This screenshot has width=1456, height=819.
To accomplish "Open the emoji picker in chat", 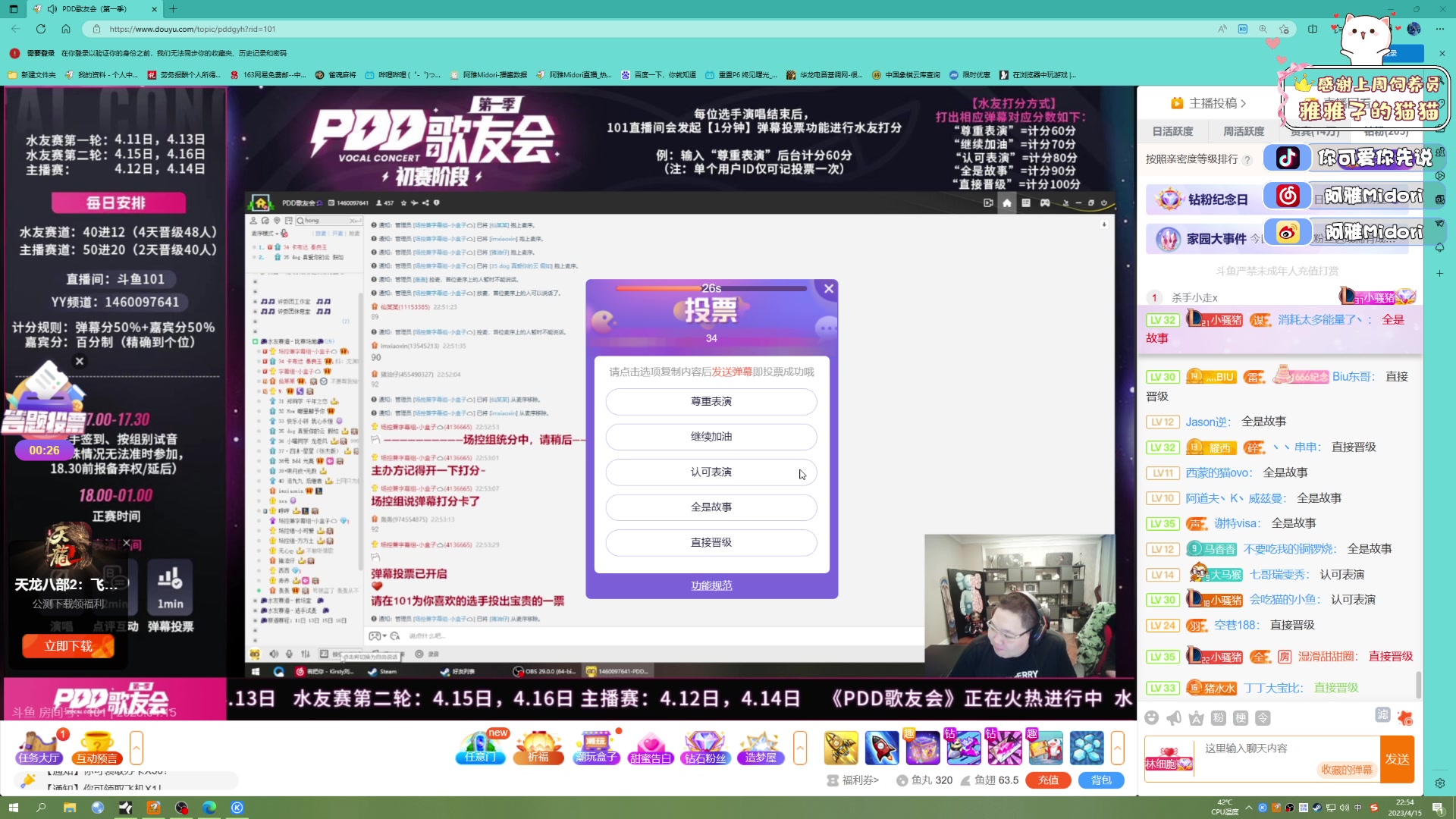I will (1151, 717).
